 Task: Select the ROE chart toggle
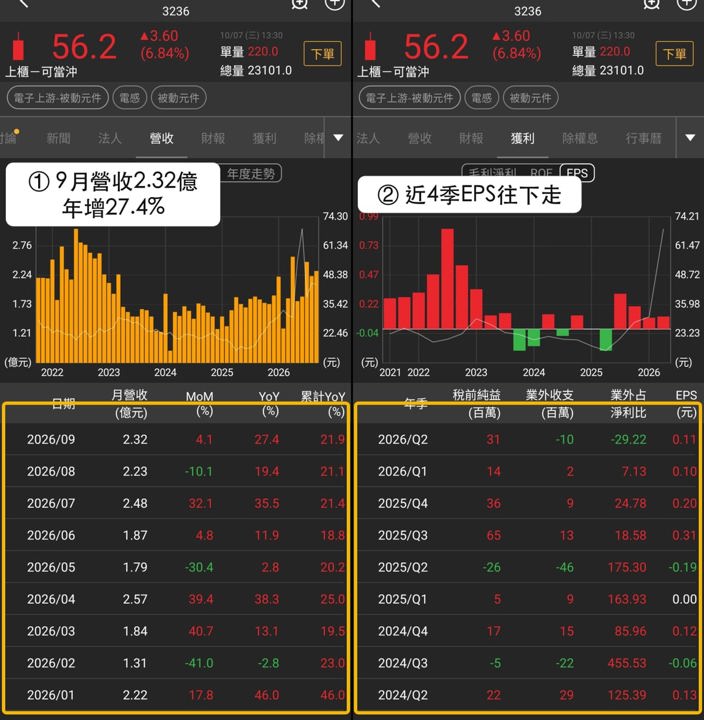[541, 173]
